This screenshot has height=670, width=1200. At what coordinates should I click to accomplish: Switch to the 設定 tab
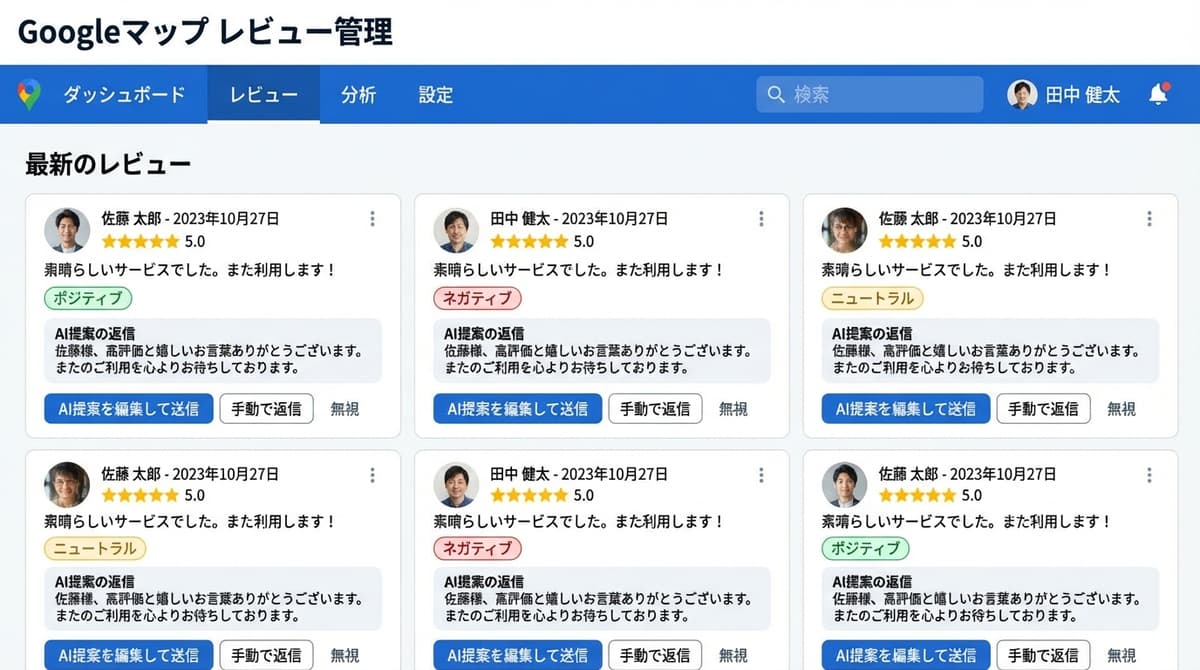[x=436, y=95]
